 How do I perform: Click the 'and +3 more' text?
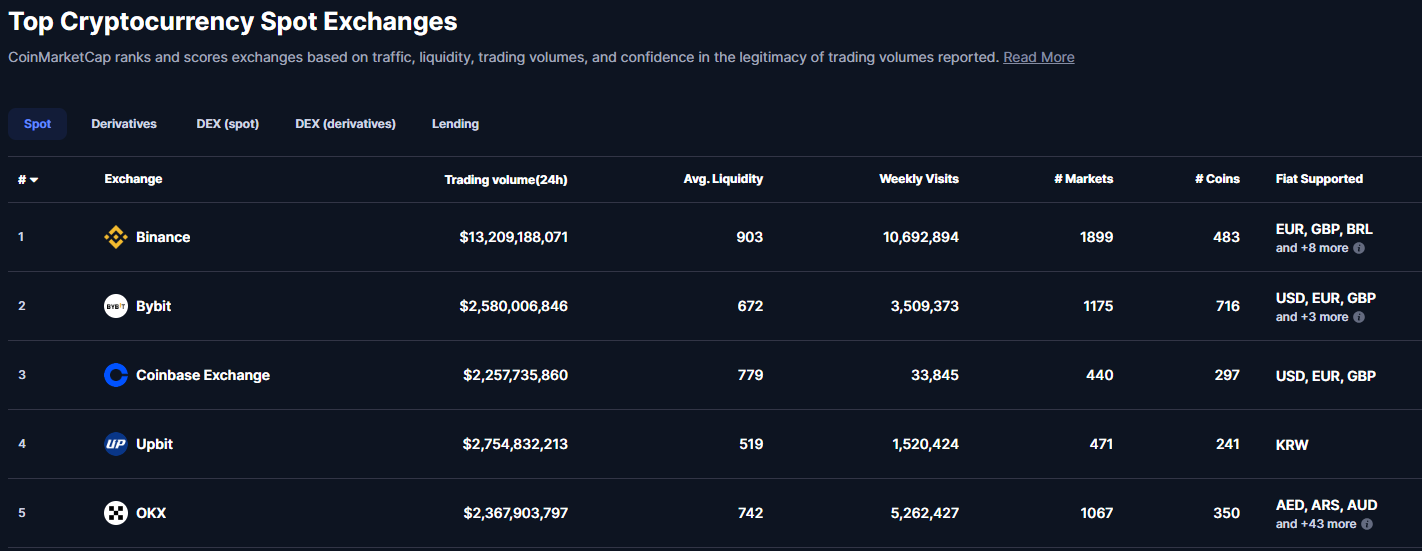(1312, 317)
